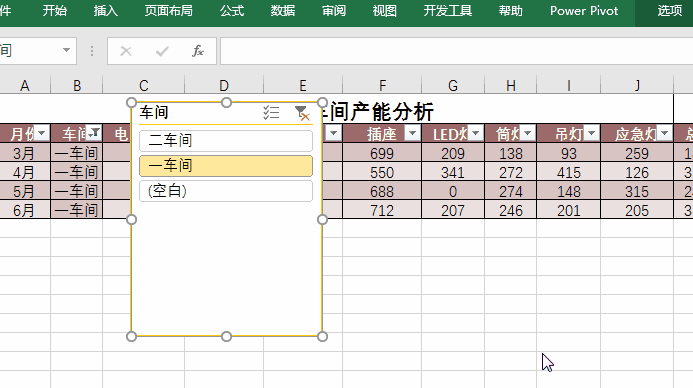The image size is (693, 388).
Task: Open the 应急灯 column filter dropdown
Action: pyautogui.click(x=664, y=133)
